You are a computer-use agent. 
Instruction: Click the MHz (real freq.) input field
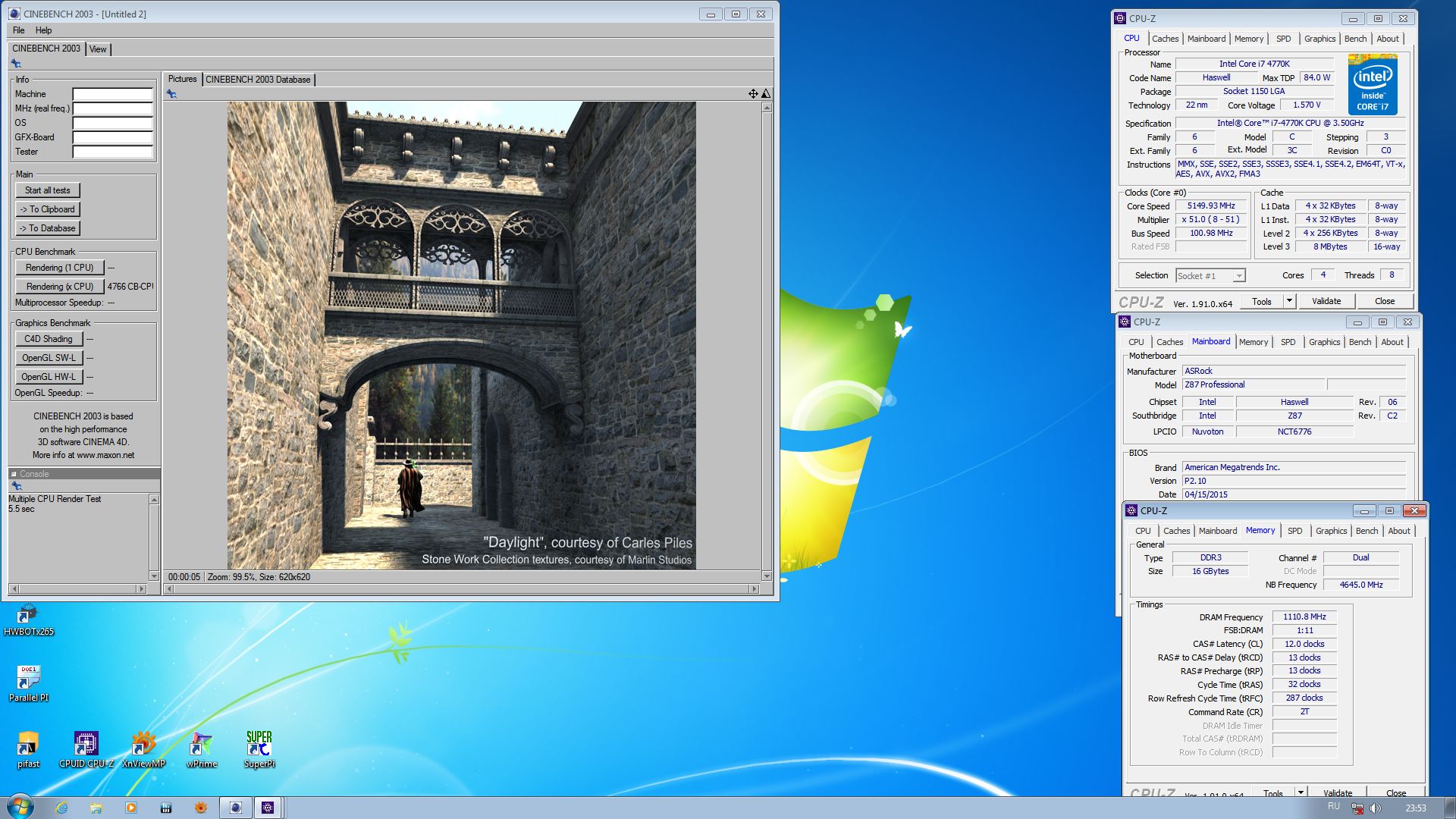[112, 108]
